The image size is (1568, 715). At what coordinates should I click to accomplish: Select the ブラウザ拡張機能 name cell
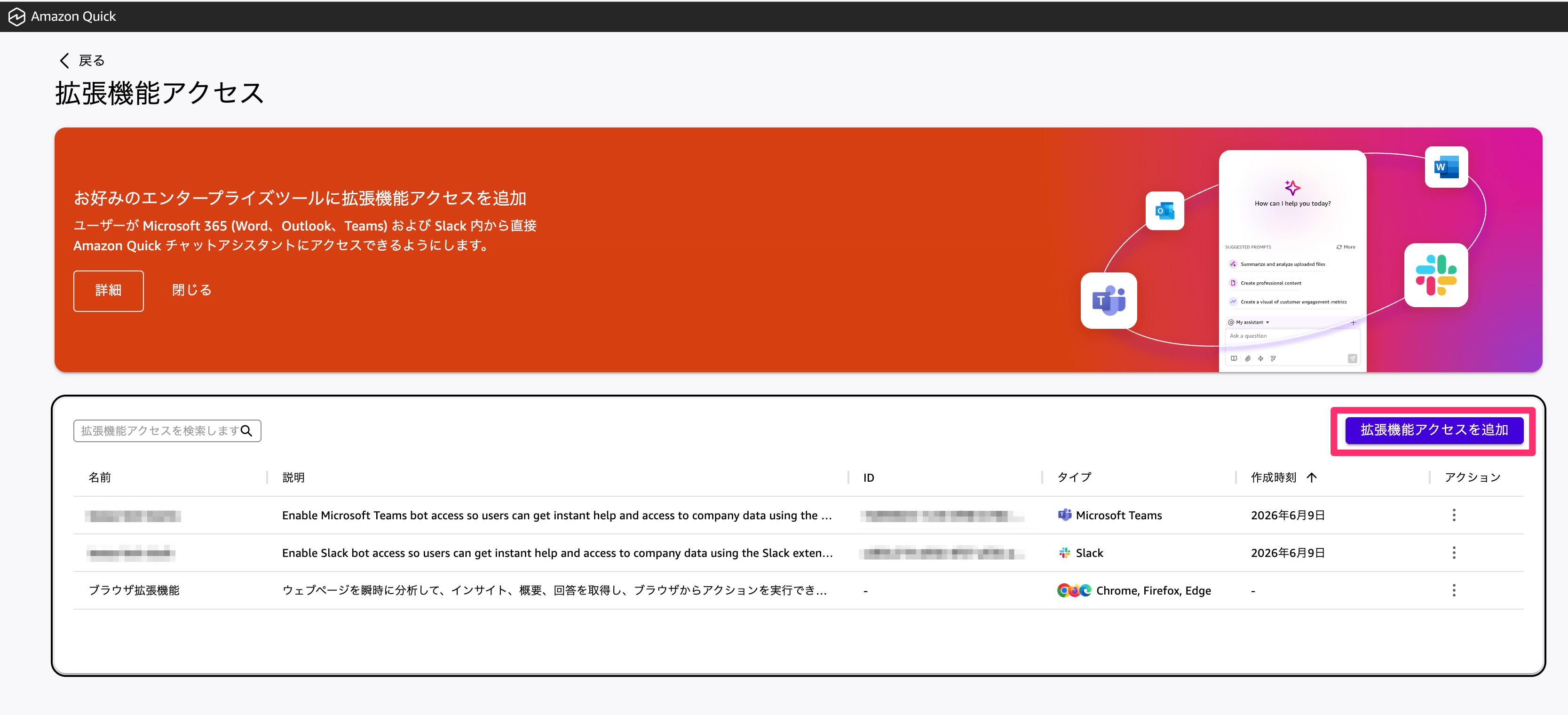[x=134, y=590]
